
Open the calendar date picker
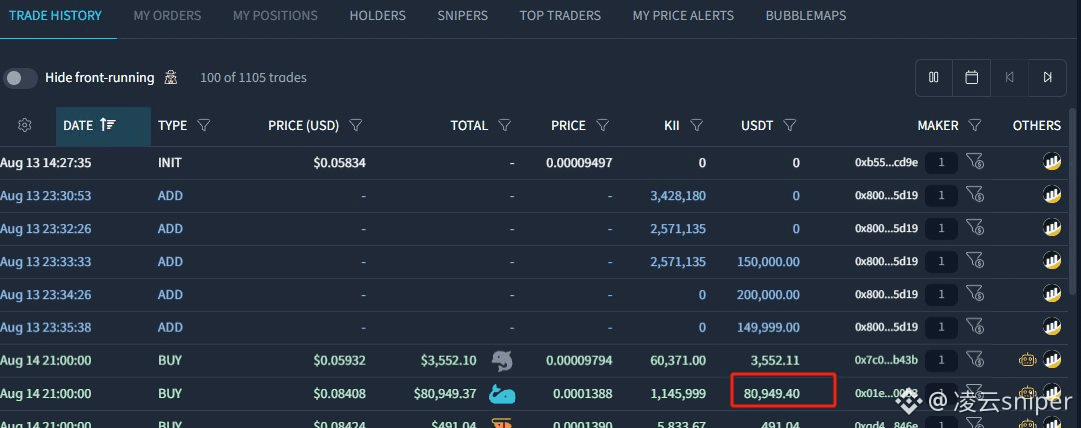point(971,78)
